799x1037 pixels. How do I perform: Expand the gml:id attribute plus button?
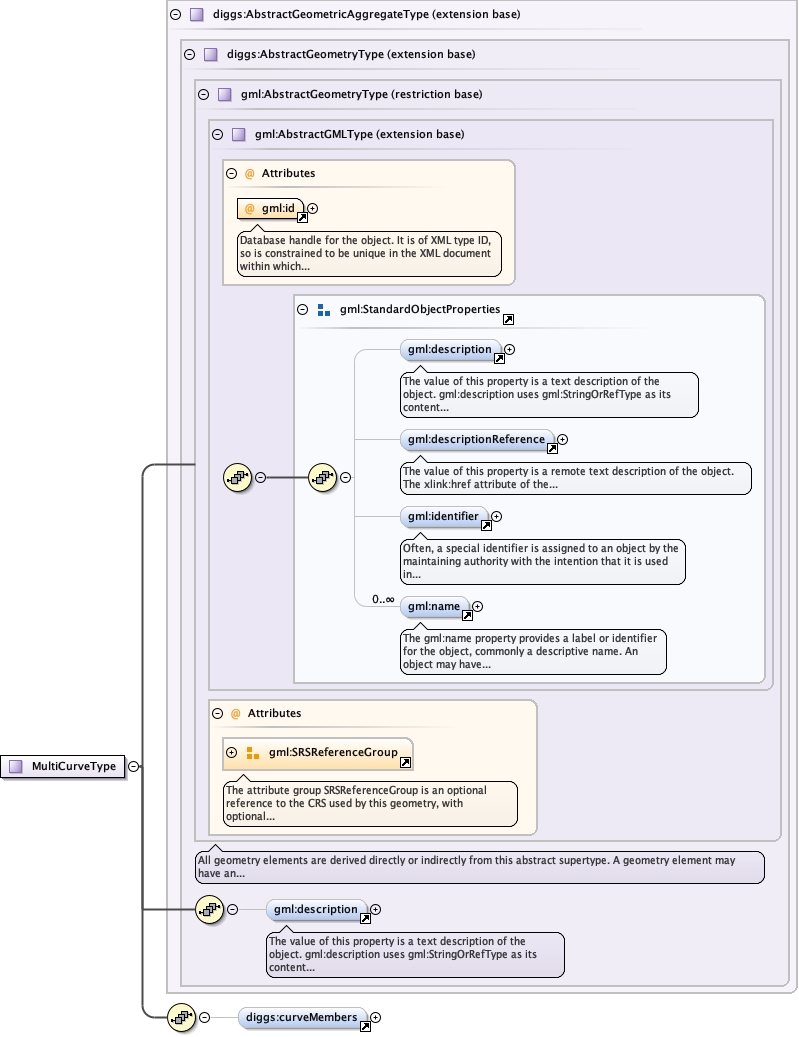tap(313, 208)
